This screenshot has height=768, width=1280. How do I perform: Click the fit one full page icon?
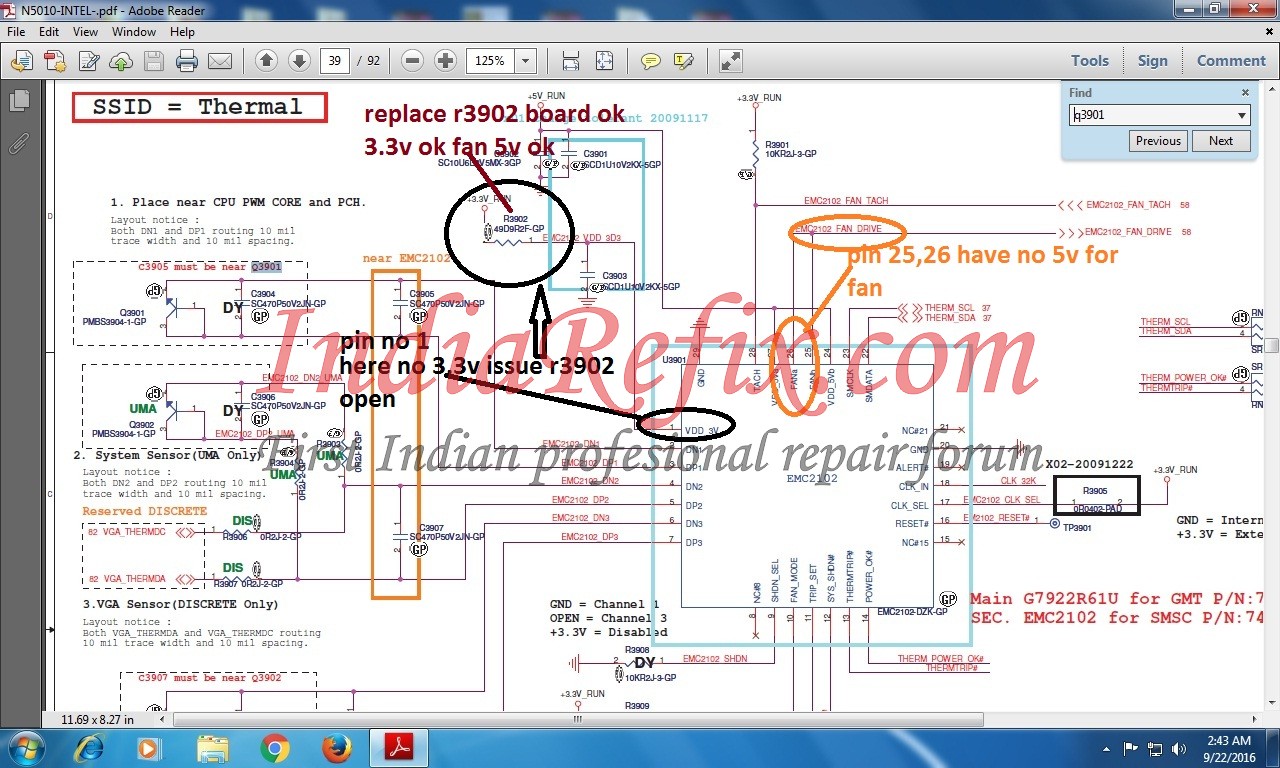tap(605, 61)
